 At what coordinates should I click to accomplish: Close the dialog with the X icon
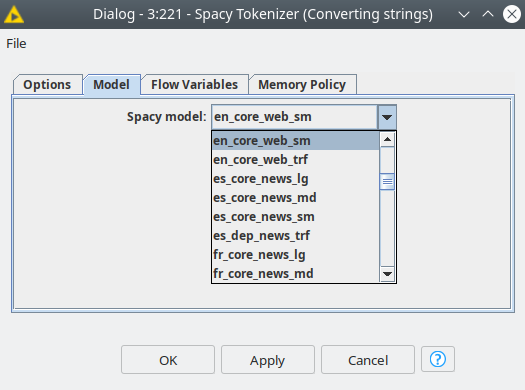(x=512, y=14)
